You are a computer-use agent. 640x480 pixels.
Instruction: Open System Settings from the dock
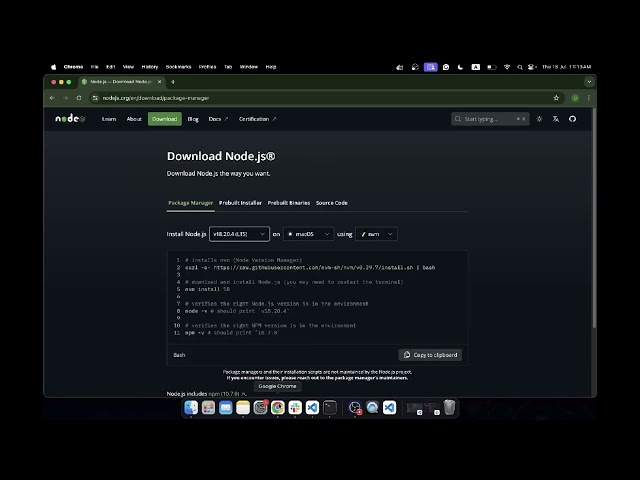[260, 407]
